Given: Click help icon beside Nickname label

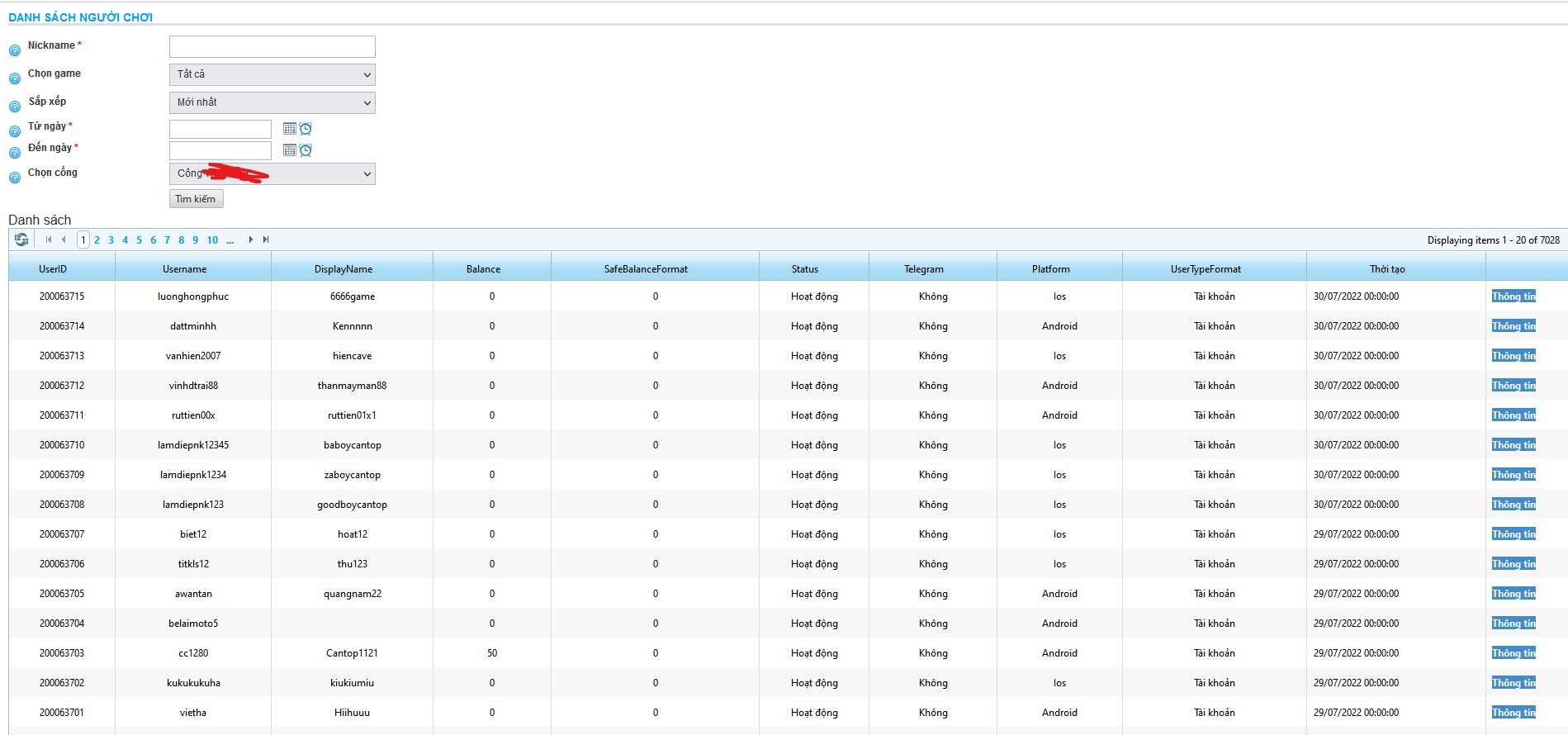Looking at the screenshot, I should pyautogui.click(x=14, y=50).
